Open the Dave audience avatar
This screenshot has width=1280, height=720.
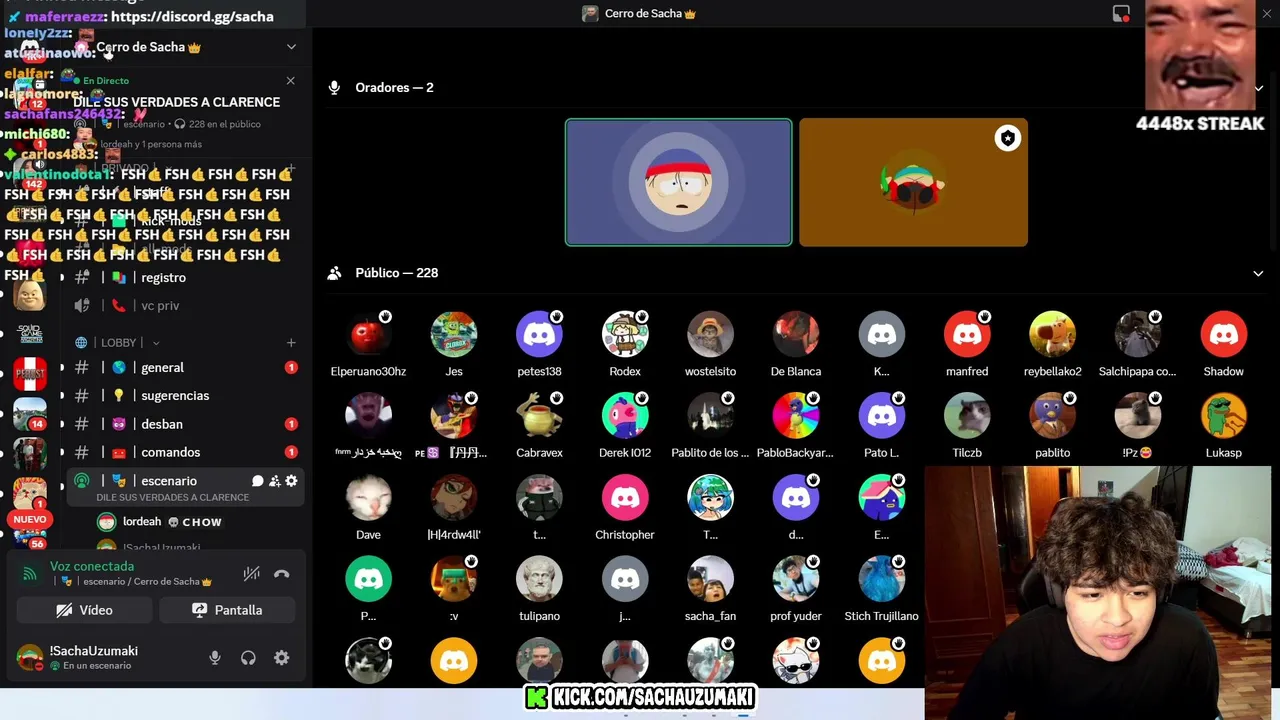click(x=368, y=497)
